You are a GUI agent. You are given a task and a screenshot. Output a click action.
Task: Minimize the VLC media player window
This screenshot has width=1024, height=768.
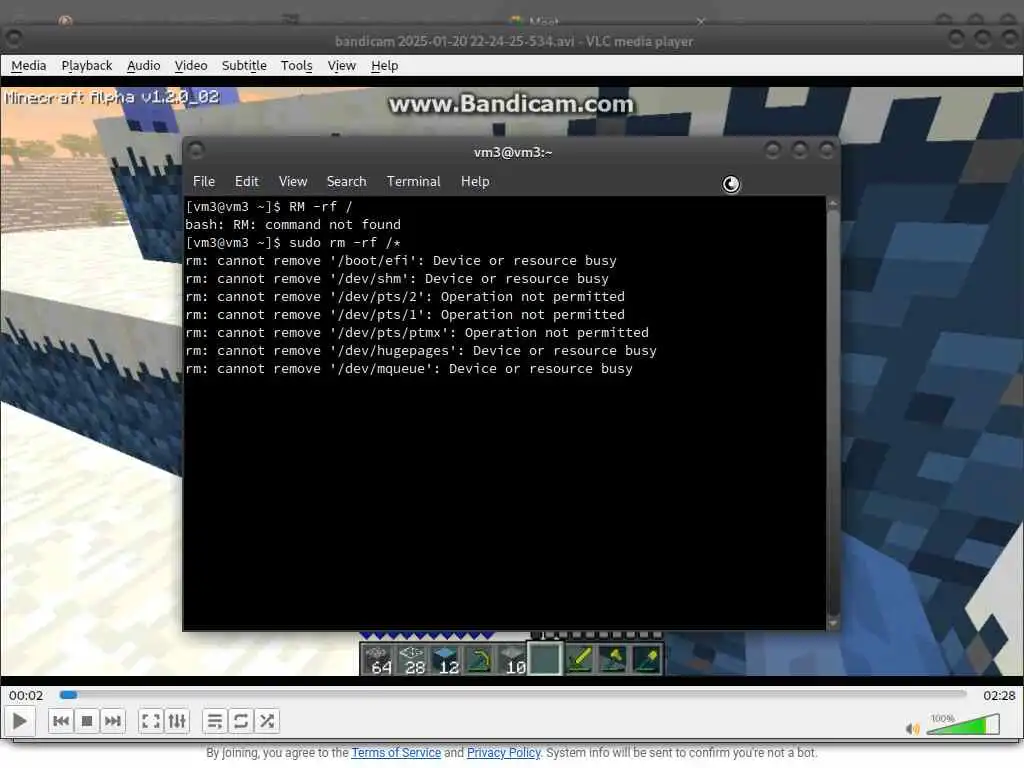click(956, 39)
